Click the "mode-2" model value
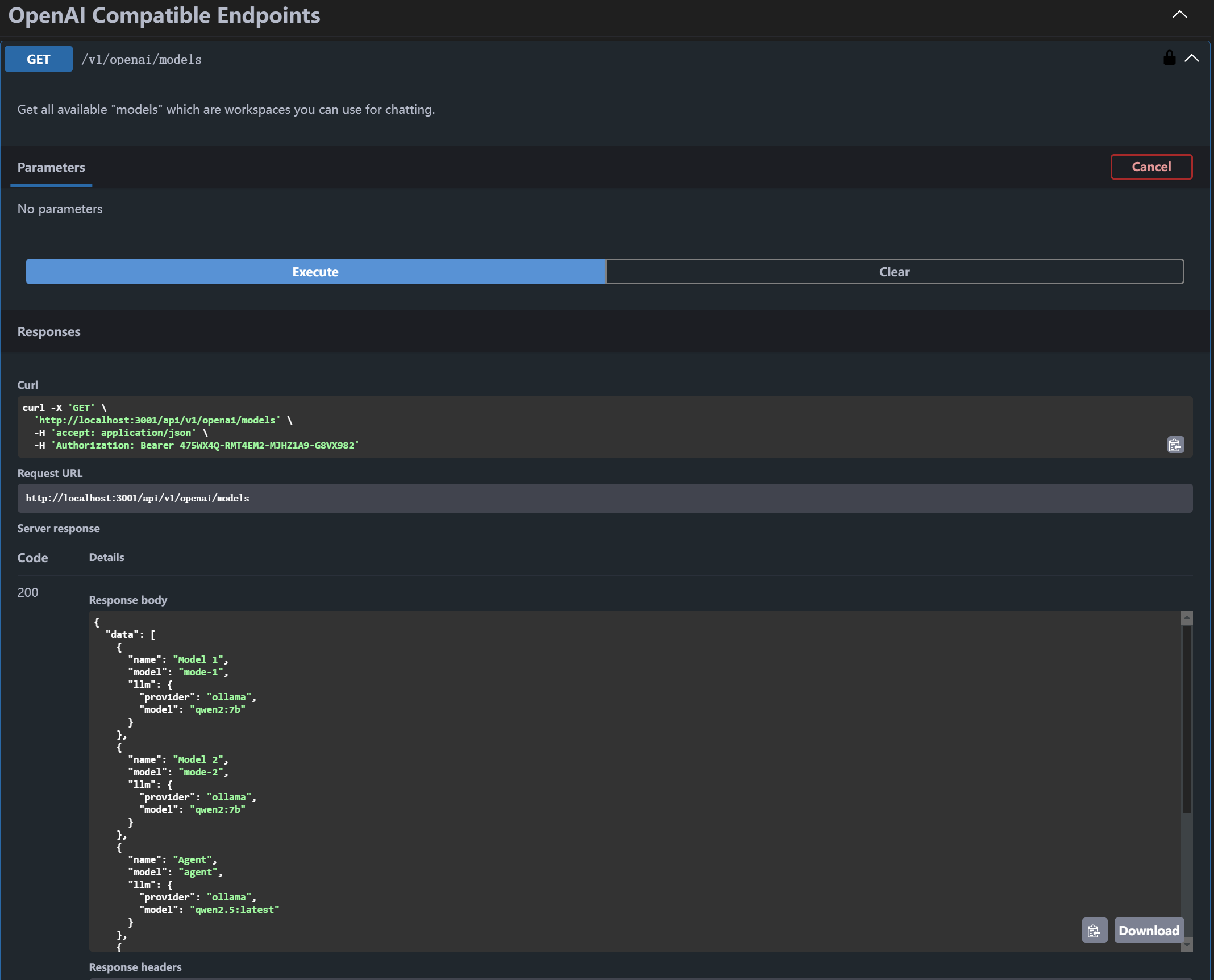The height and width of the screenshot is (980, 1214). [201, 772]
